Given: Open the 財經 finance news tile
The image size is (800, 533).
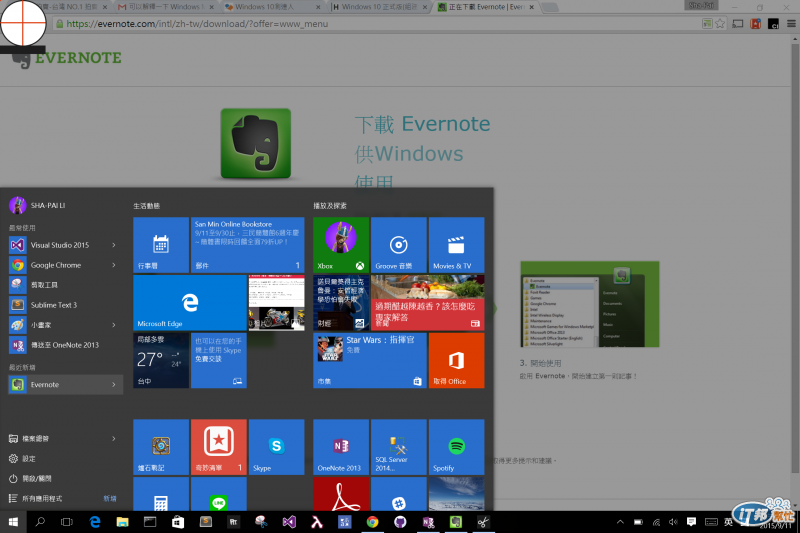Looking at the screenshot, I should pyautogui.click(x=341, y=302).
